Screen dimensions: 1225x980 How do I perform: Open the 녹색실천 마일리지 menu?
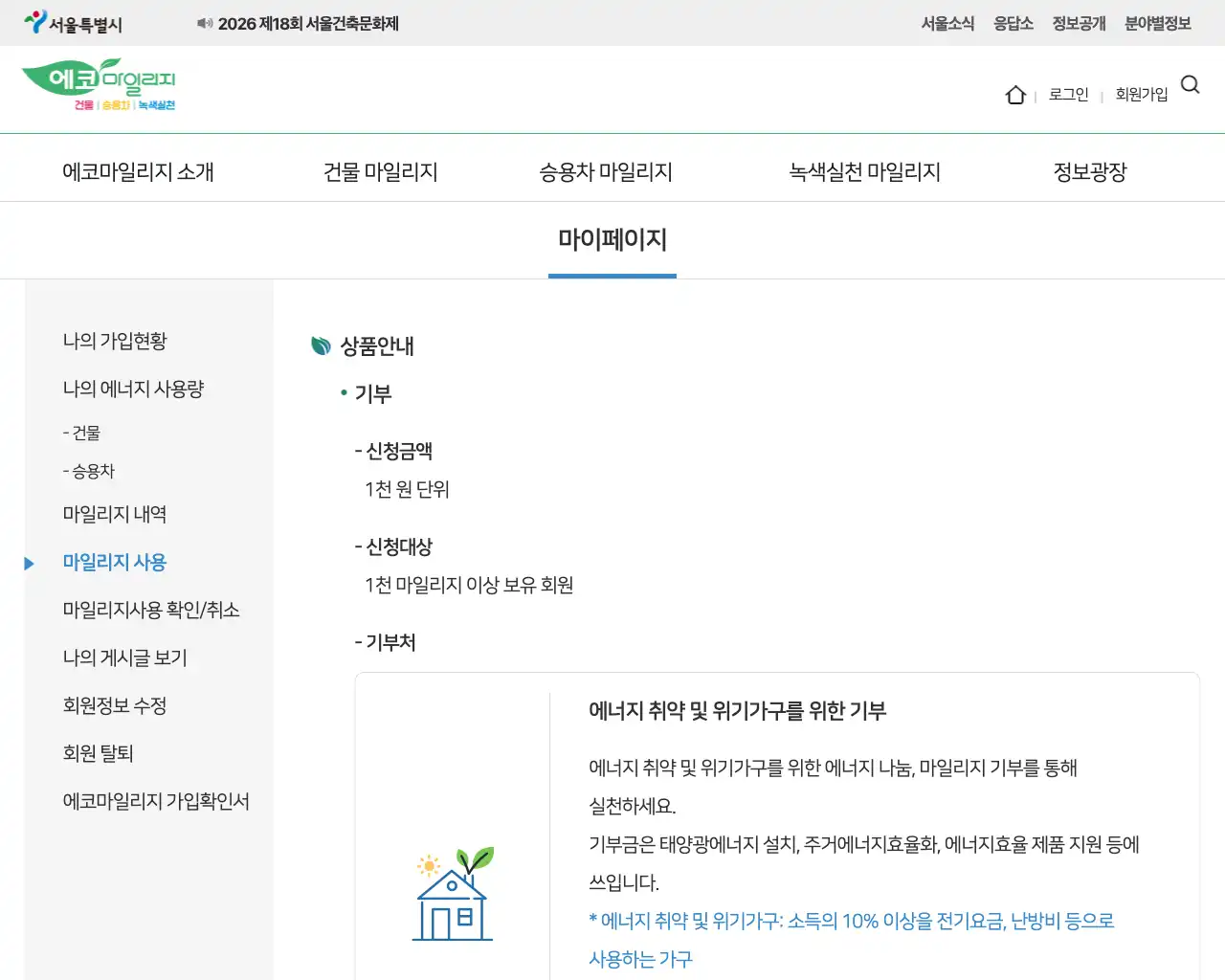pos(865,171)
